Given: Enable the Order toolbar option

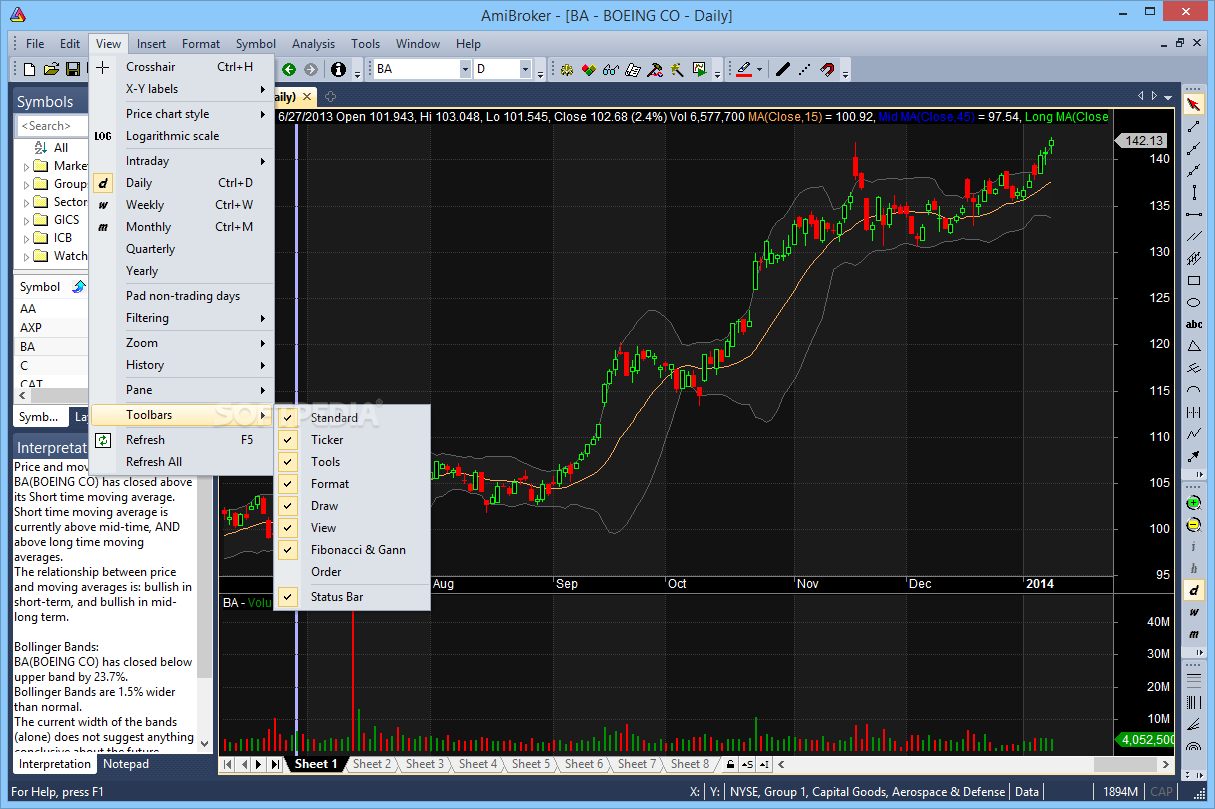Looking at the screenshot, I should click(352, 572).
